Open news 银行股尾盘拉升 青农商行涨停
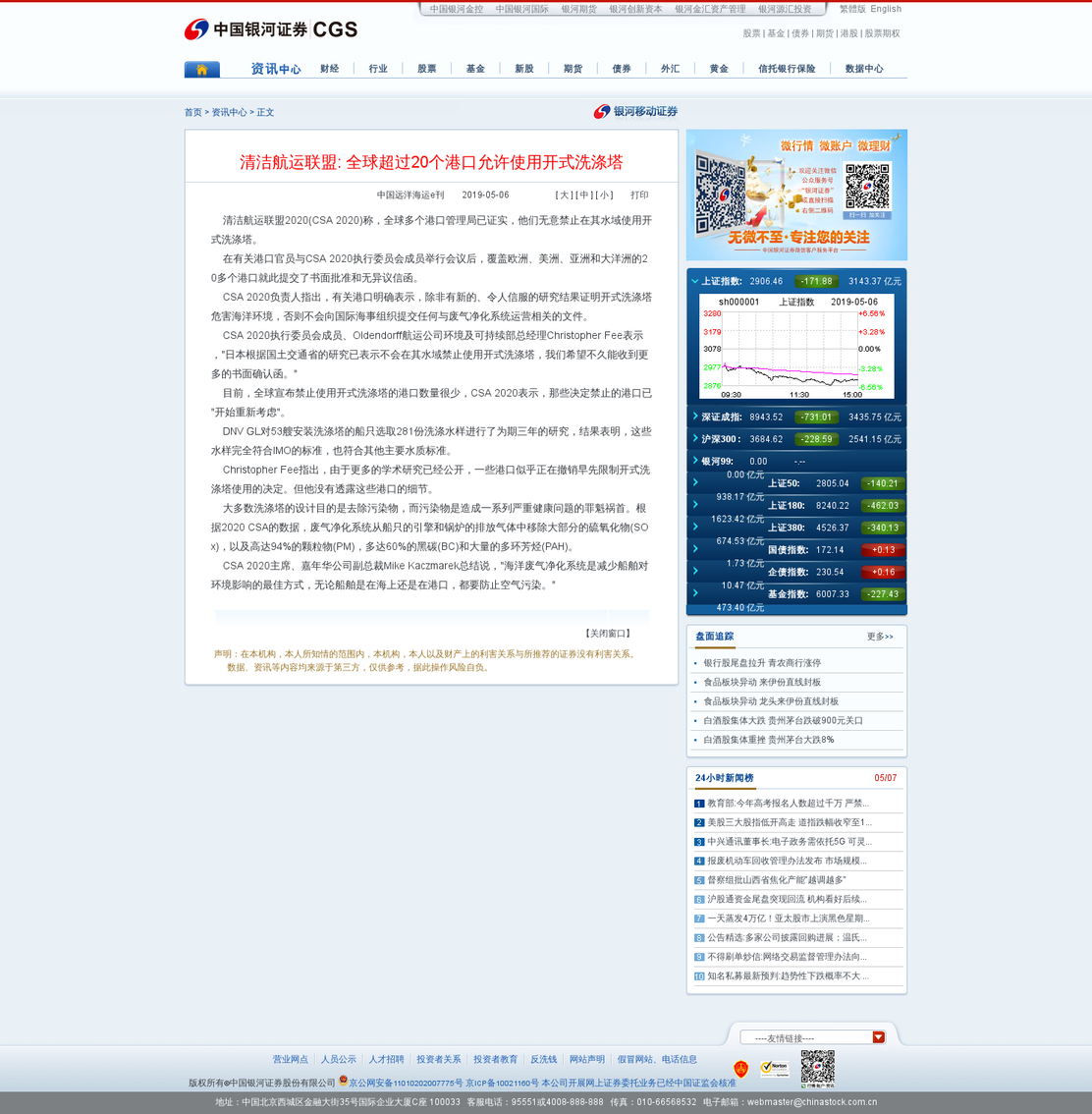This screenshot has height=1114, width=1092. pyautogui.click(x=762, y=663)
